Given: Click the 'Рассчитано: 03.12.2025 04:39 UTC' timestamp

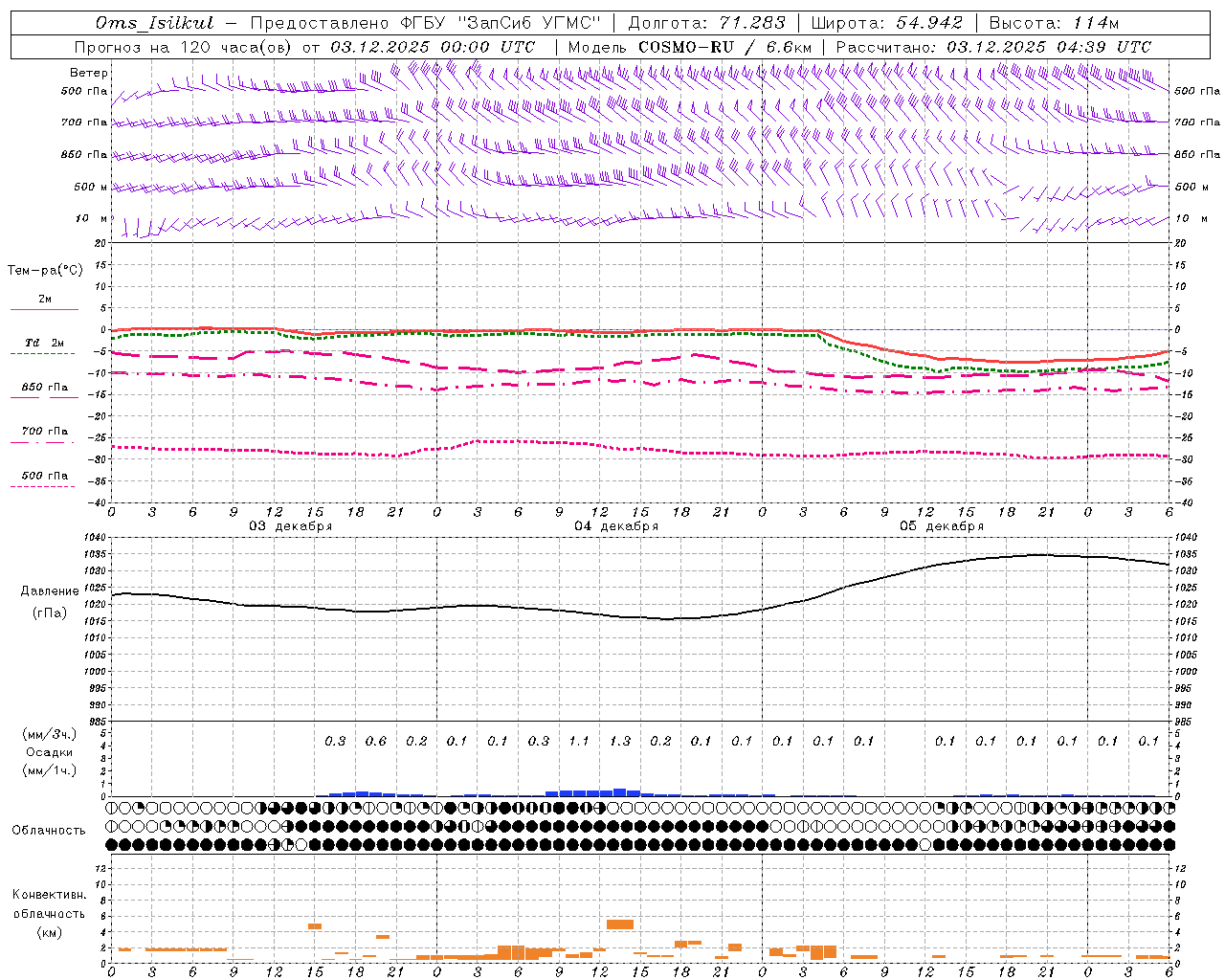Looking at the screenshot, I should coord(993,47).
